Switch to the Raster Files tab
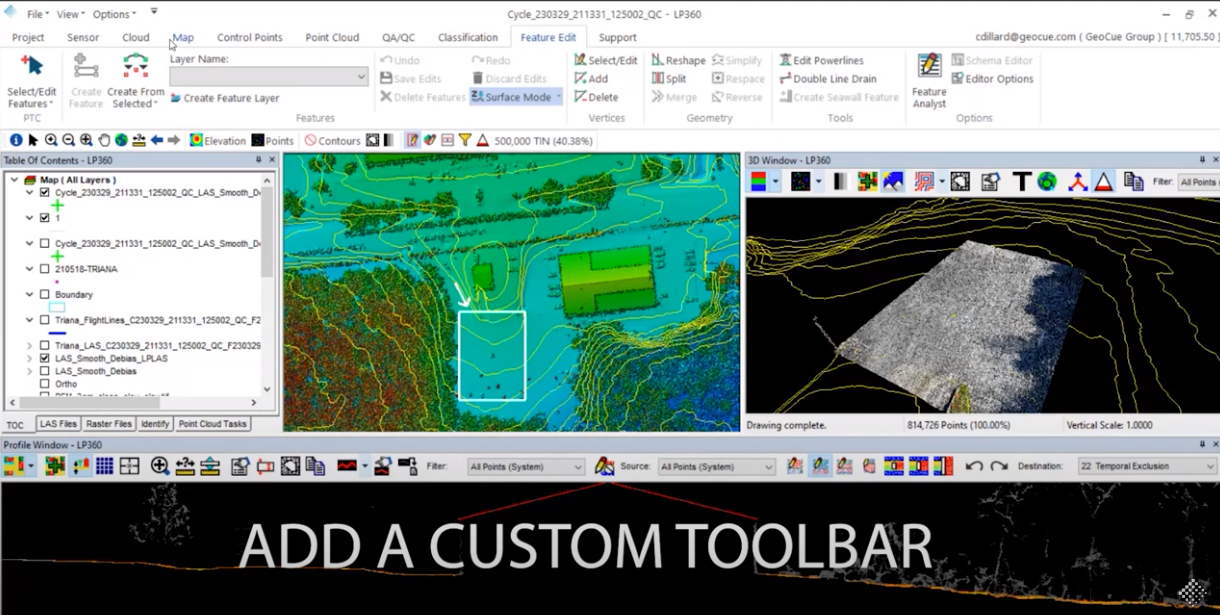This screenshot has width=1220, height=615. tap(109, 424)
